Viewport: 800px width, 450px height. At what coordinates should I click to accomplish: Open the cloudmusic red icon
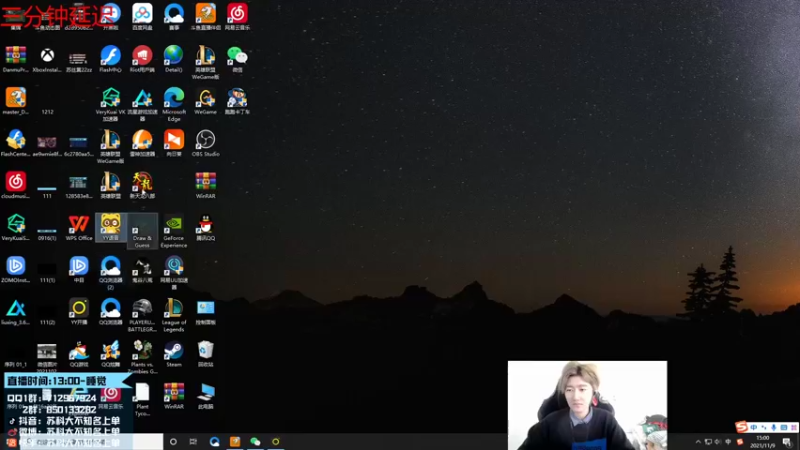(x=15, y=185)
